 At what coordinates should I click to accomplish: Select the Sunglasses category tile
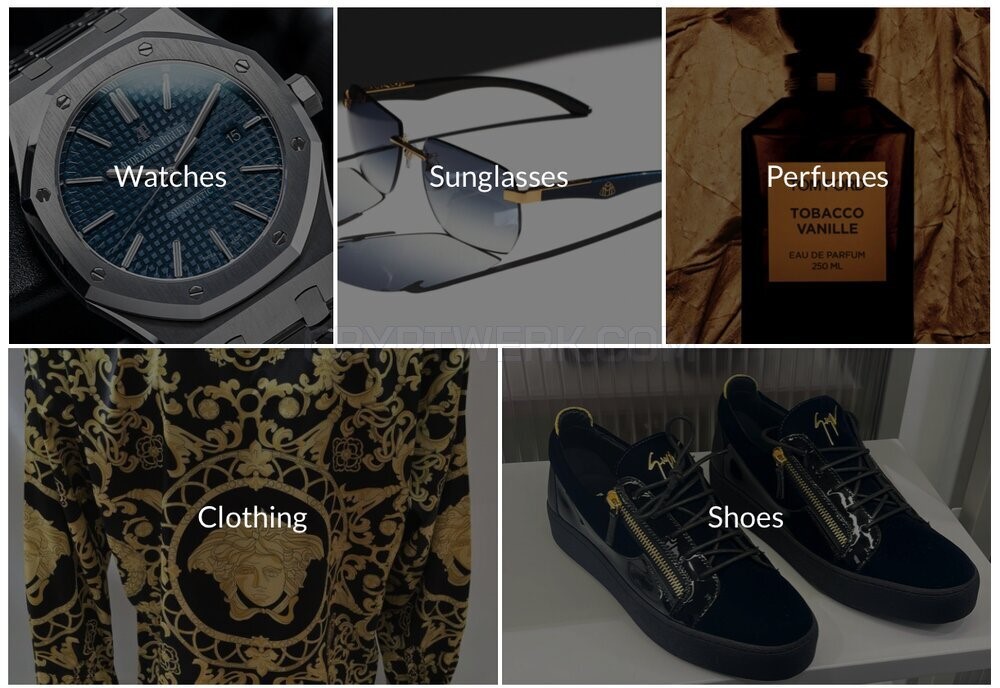point(499,175)
